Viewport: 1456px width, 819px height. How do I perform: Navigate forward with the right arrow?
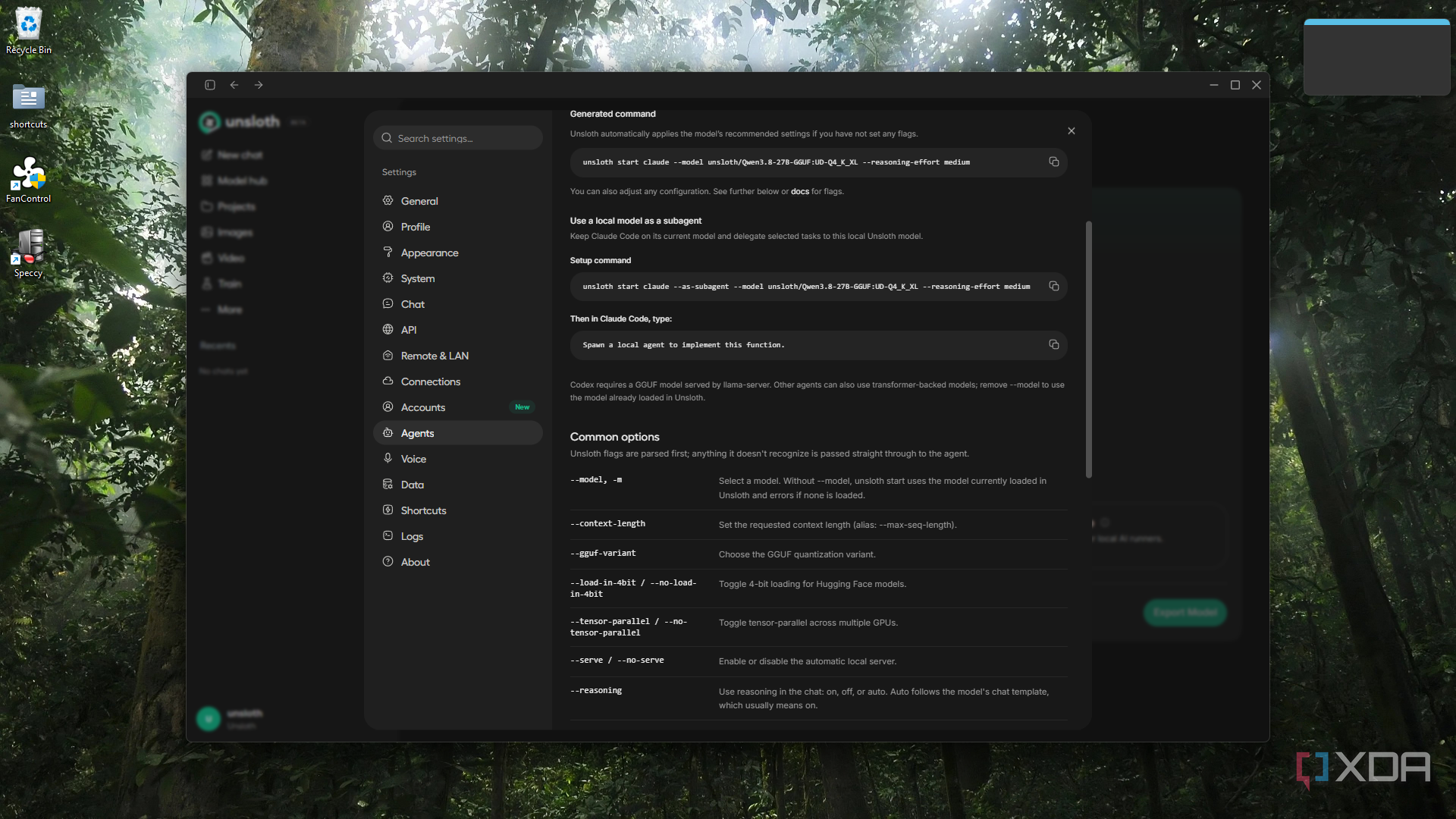click(259, 85)
